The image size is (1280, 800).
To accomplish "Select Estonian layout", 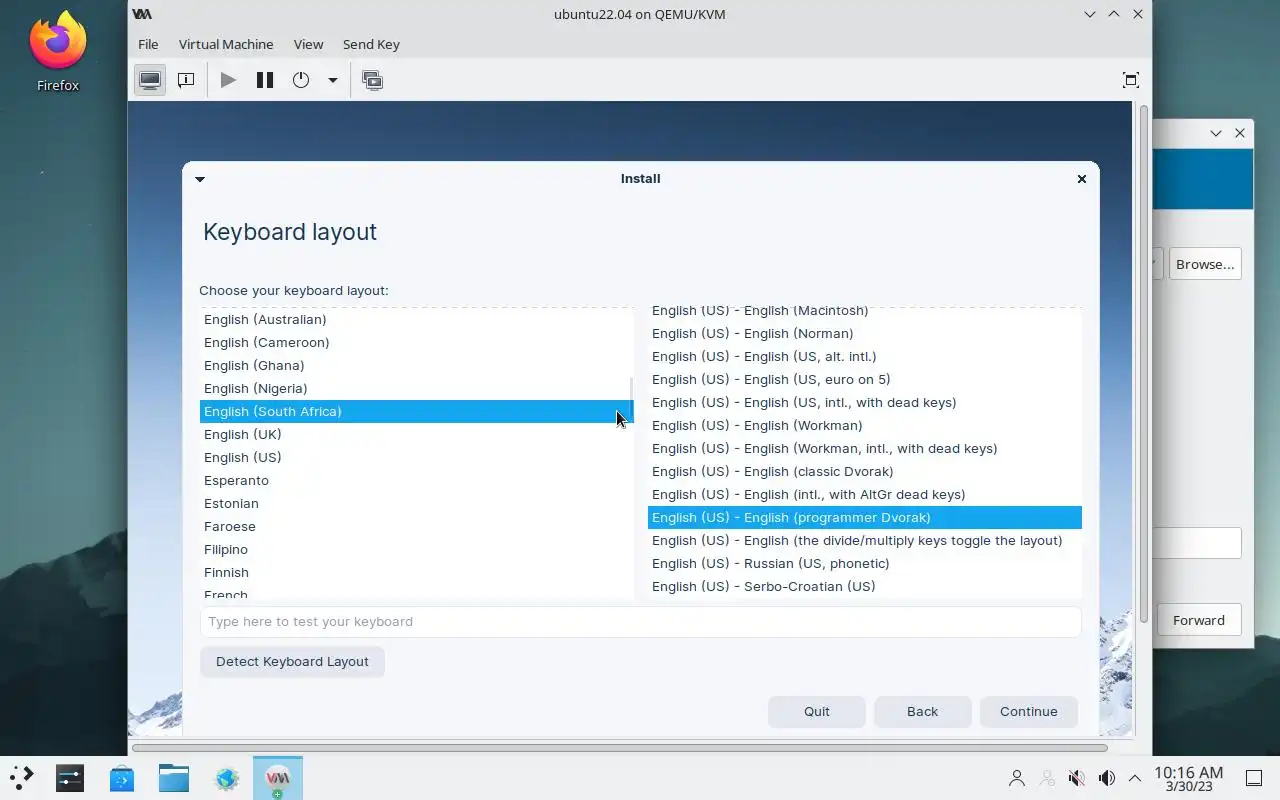I will tap(416, 503).
